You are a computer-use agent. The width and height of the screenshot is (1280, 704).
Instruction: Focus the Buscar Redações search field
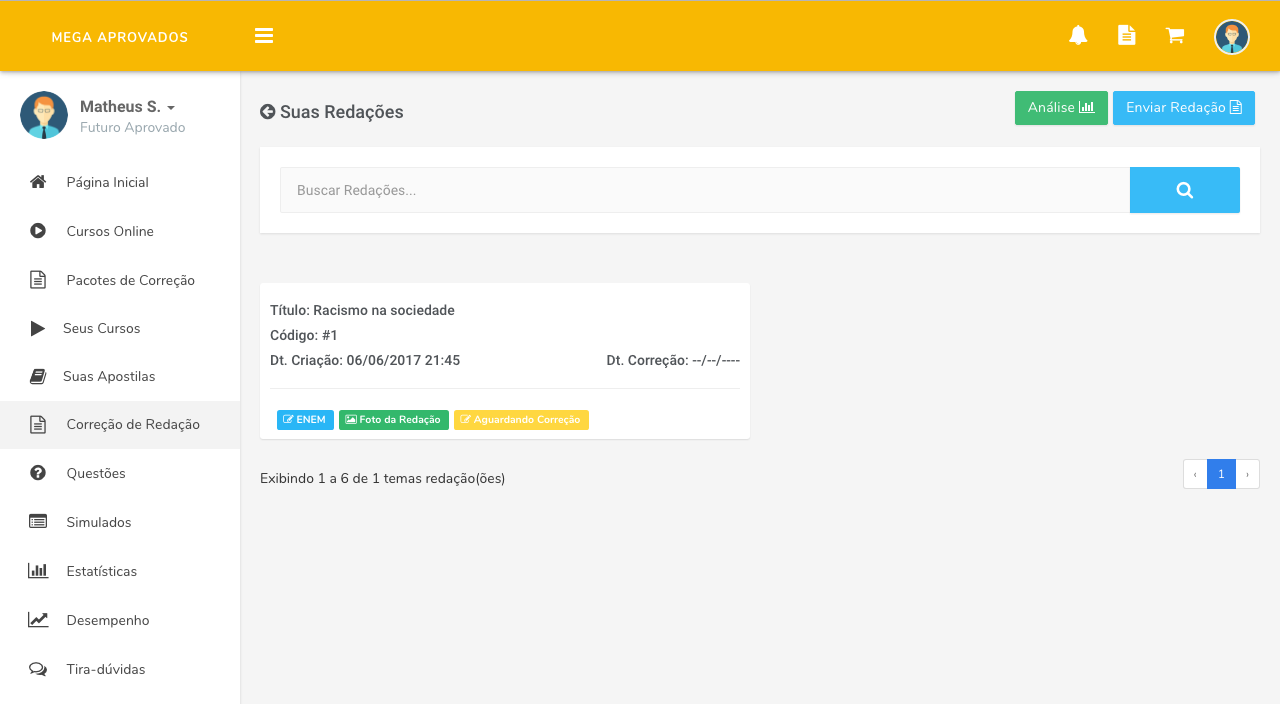tap(705, 190)
